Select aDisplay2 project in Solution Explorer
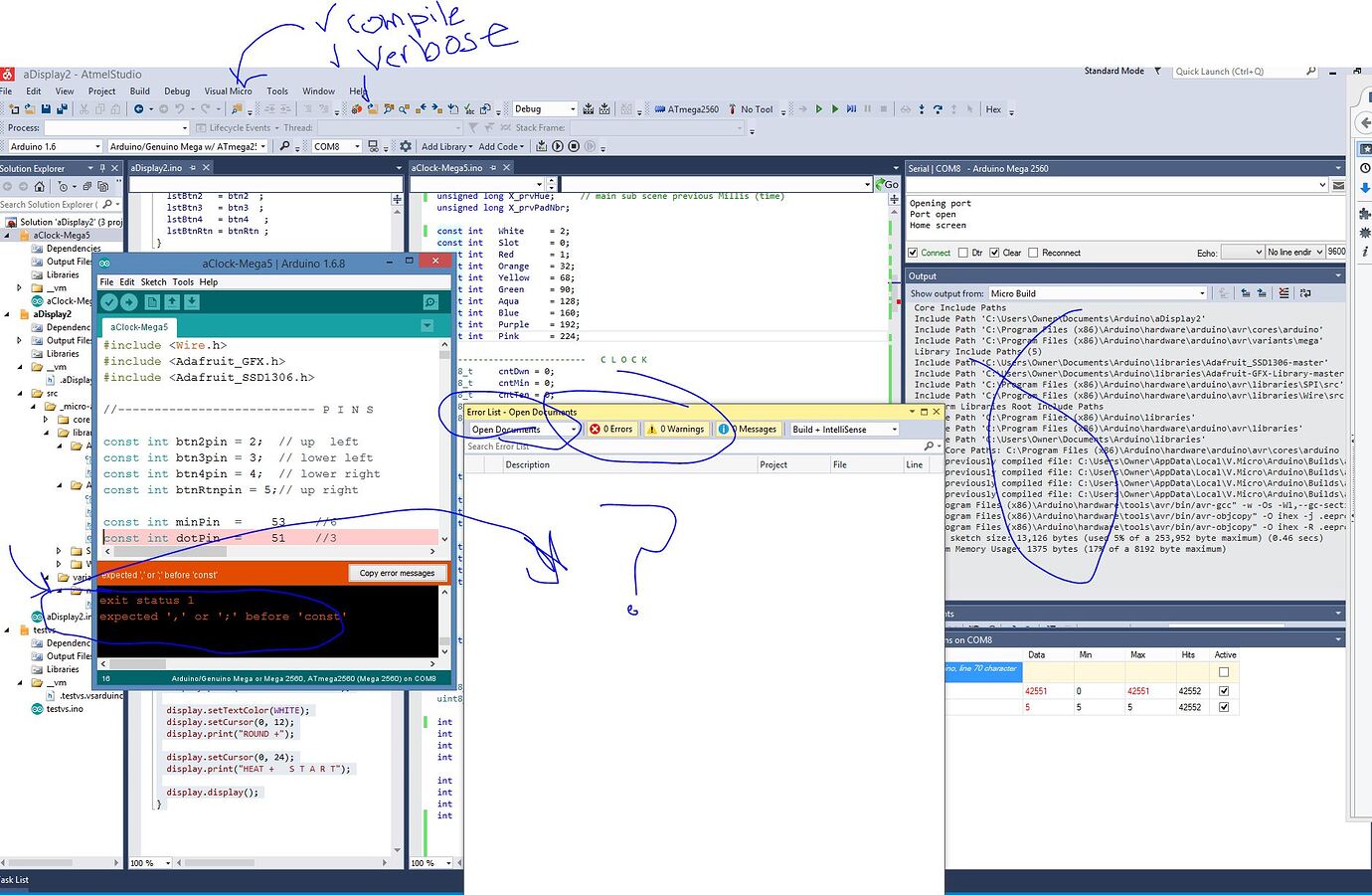 [x=52, y=314]
